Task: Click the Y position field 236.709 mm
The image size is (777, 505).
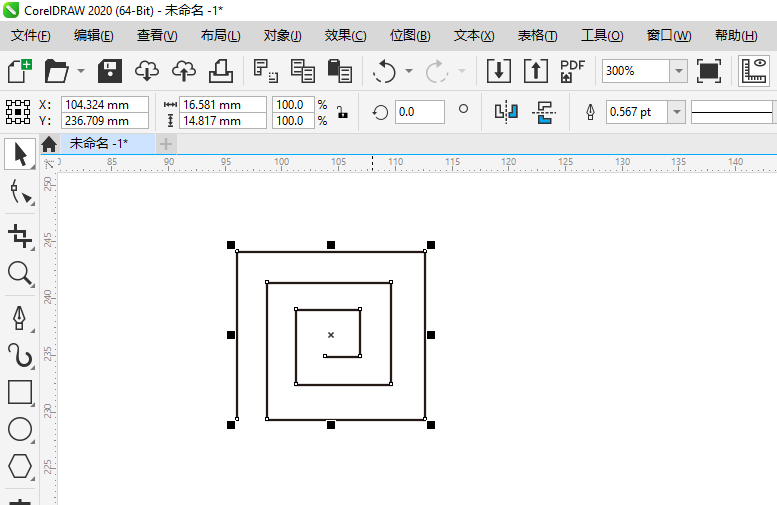Action: tap(105, 120)
